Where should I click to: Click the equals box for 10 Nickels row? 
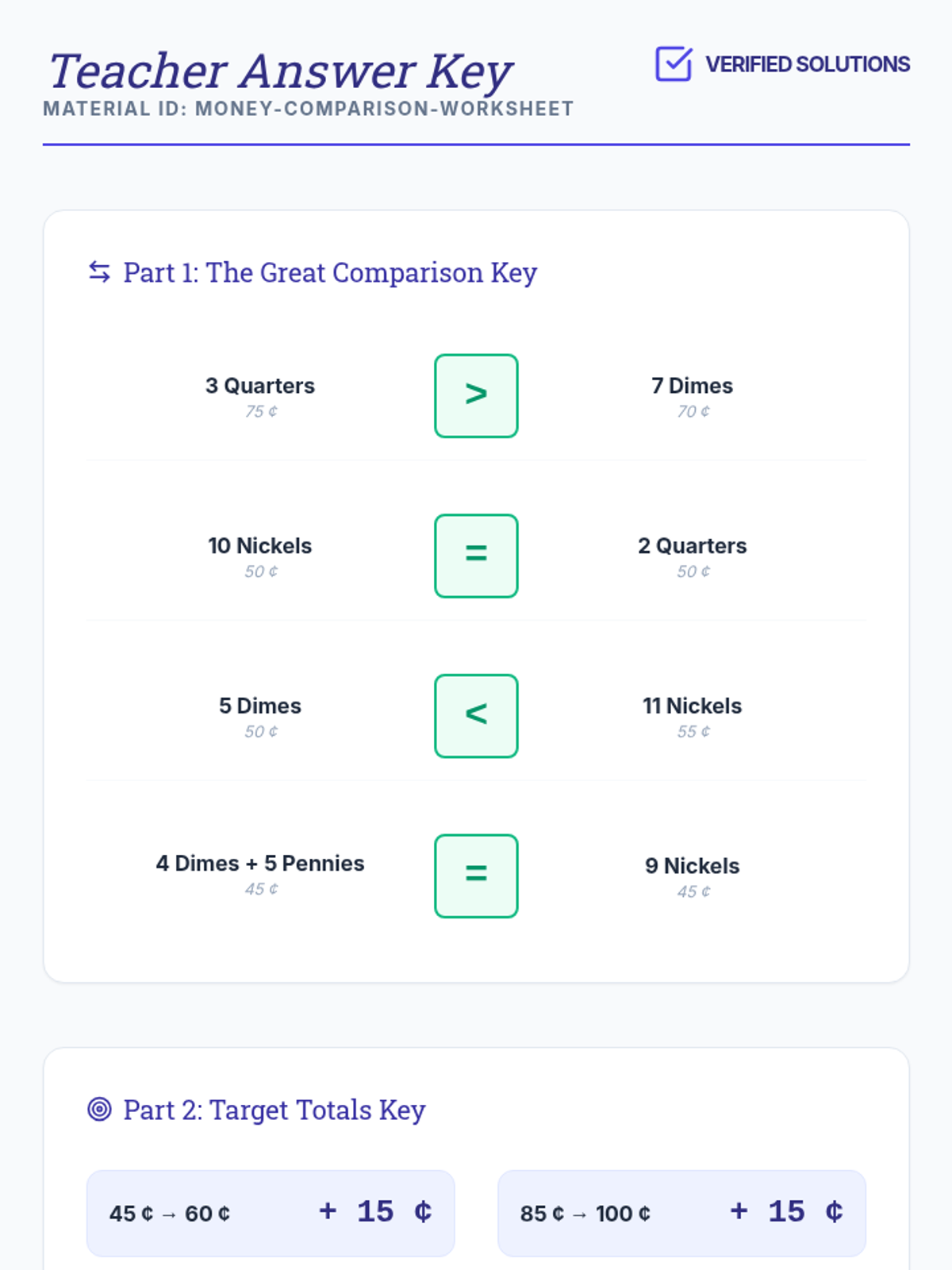pyautogui.click(x=476, y=556)
